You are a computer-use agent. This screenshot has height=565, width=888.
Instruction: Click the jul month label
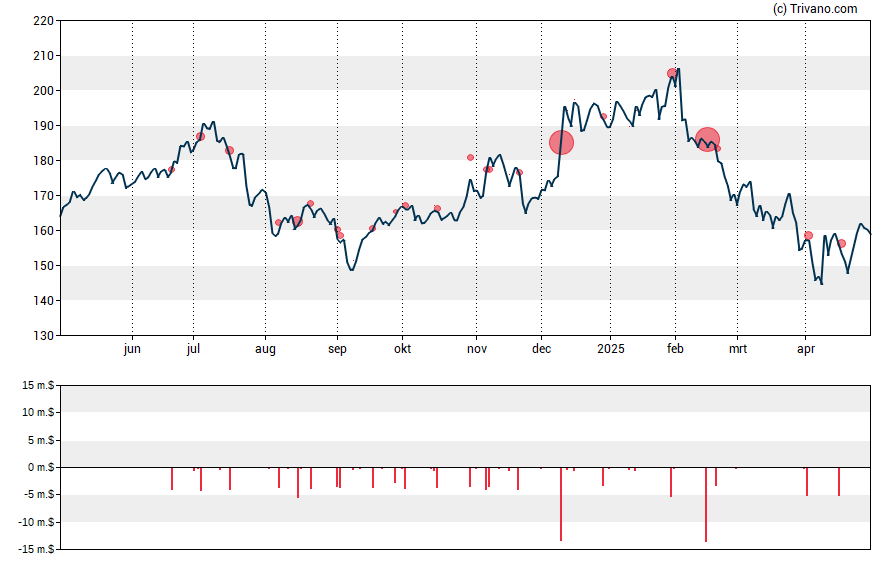[x=193, y=349]
